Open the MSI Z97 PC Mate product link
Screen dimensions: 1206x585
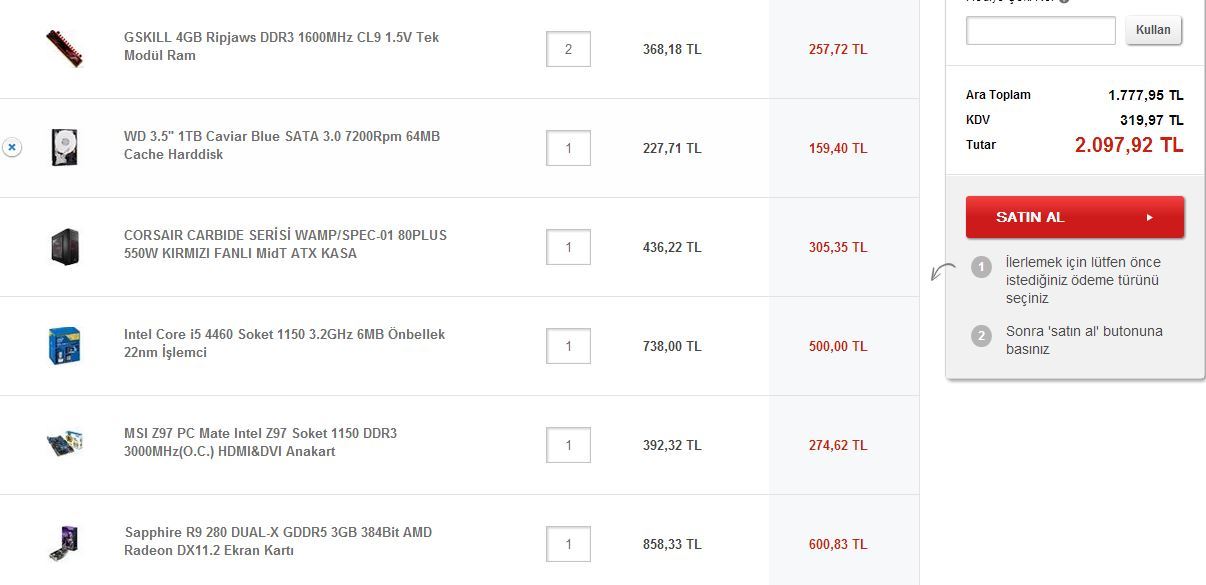(x=260, y=442)
